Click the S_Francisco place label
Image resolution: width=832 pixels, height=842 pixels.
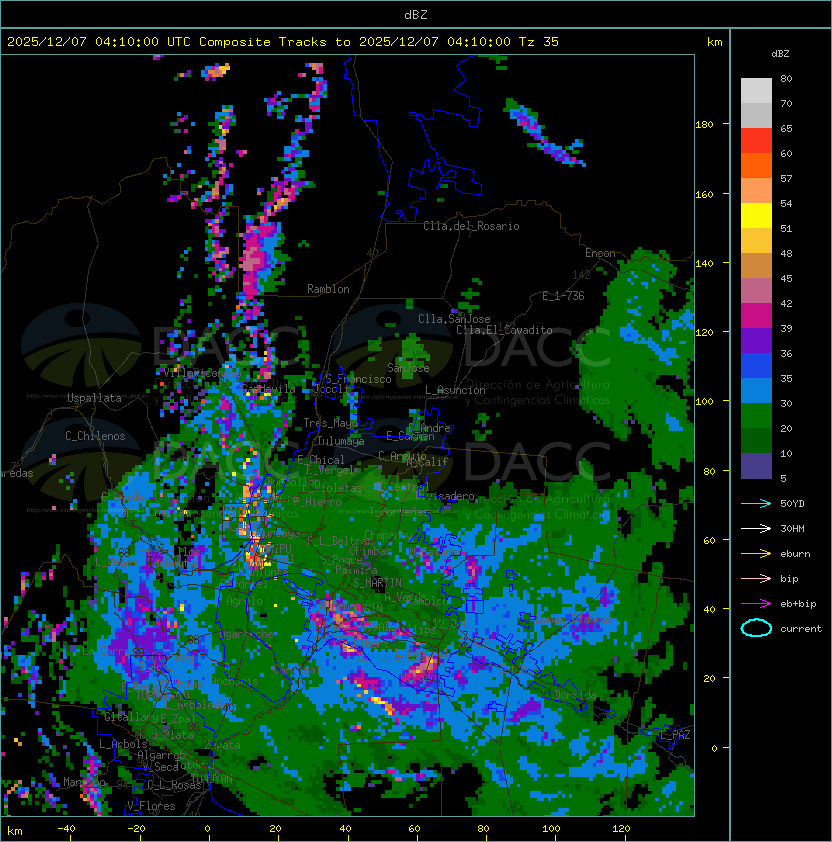click(358, 379)
